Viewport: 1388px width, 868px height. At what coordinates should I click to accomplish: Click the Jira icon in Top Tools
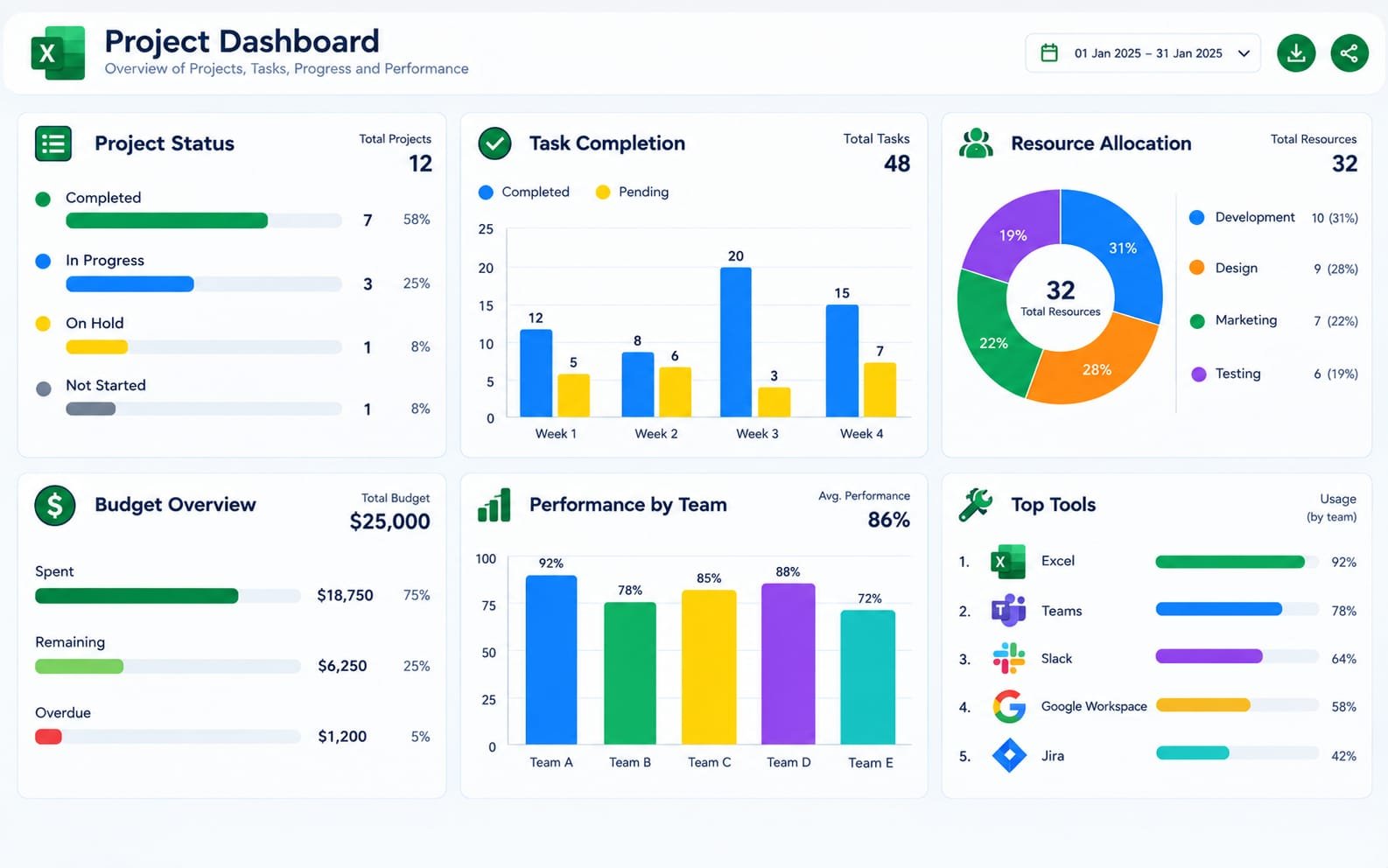click(1009, 755)
